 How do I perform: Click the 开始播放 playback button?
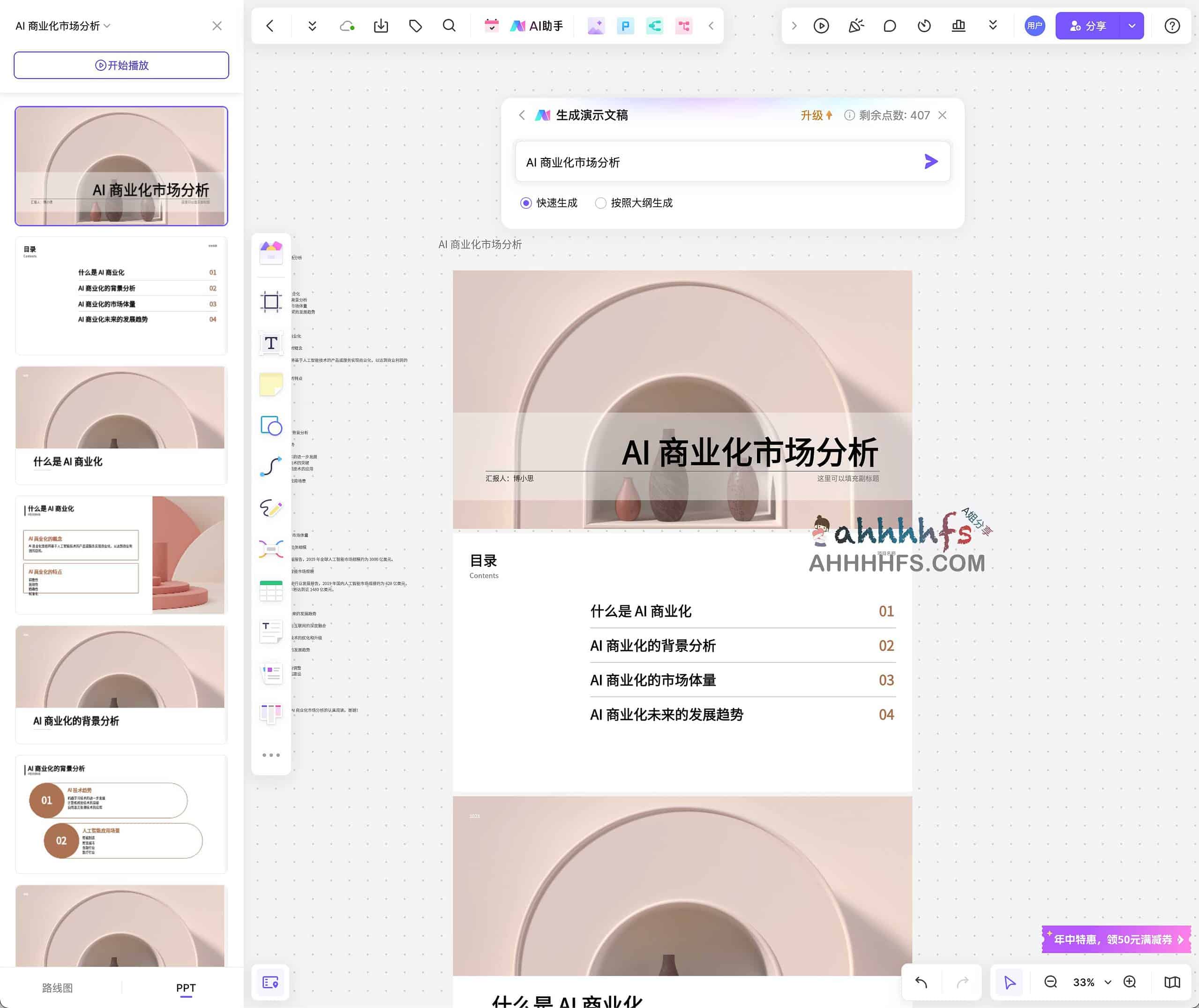[120, 65]
